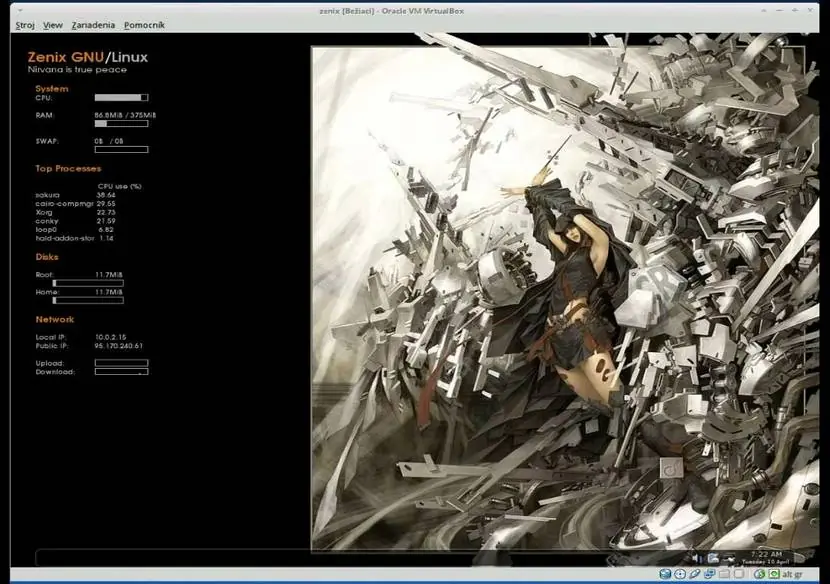The height and width of the screenshot is (584, 830).
Task: Click the cairo-compmgr process row
Action: coord(75,203)
